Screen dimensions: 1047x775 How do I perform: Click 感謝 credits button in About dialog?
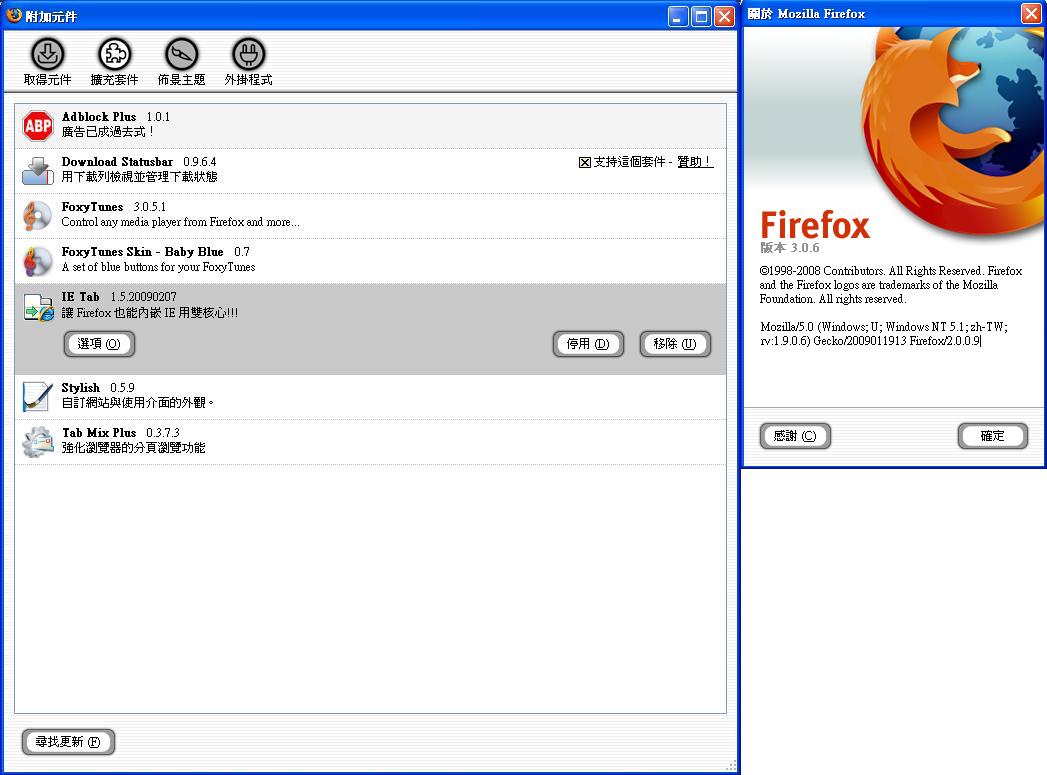tap(795, 436)
